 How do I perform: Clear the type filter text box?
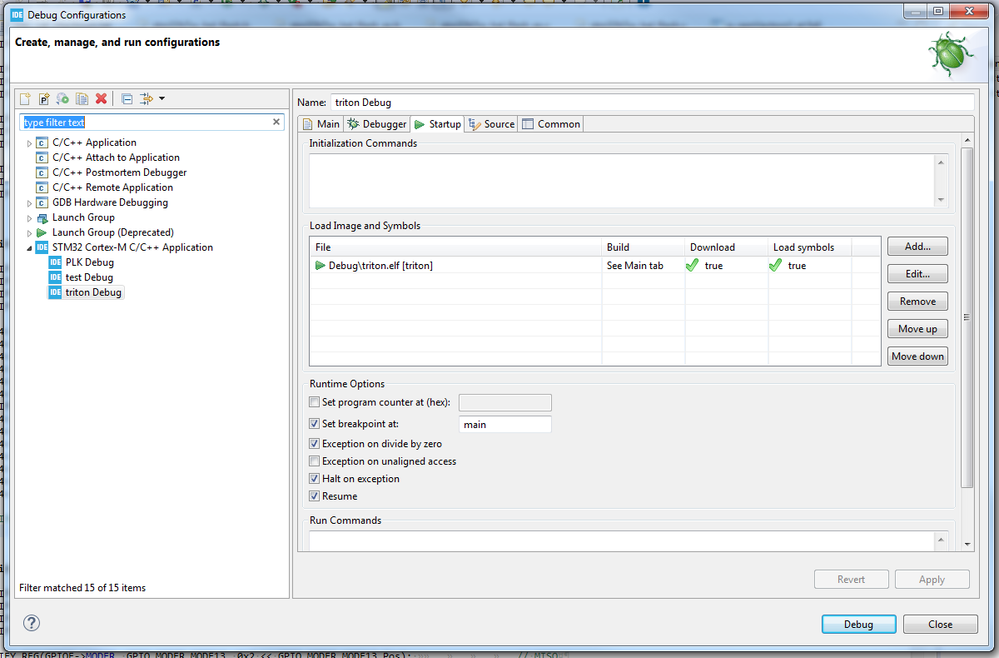pos(276,122)
